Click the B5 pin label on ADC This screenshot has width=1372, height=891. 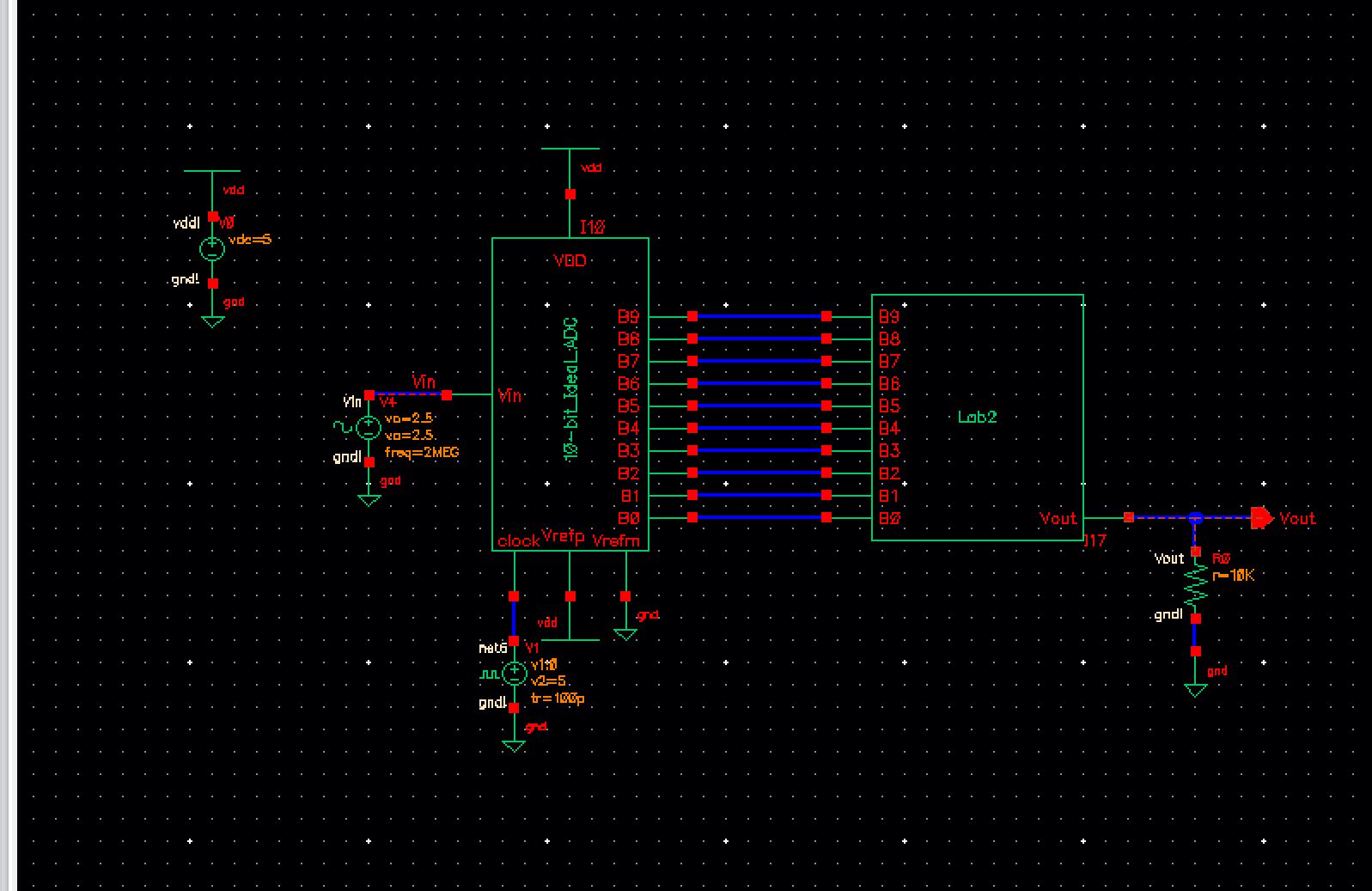tap(629, 406)
